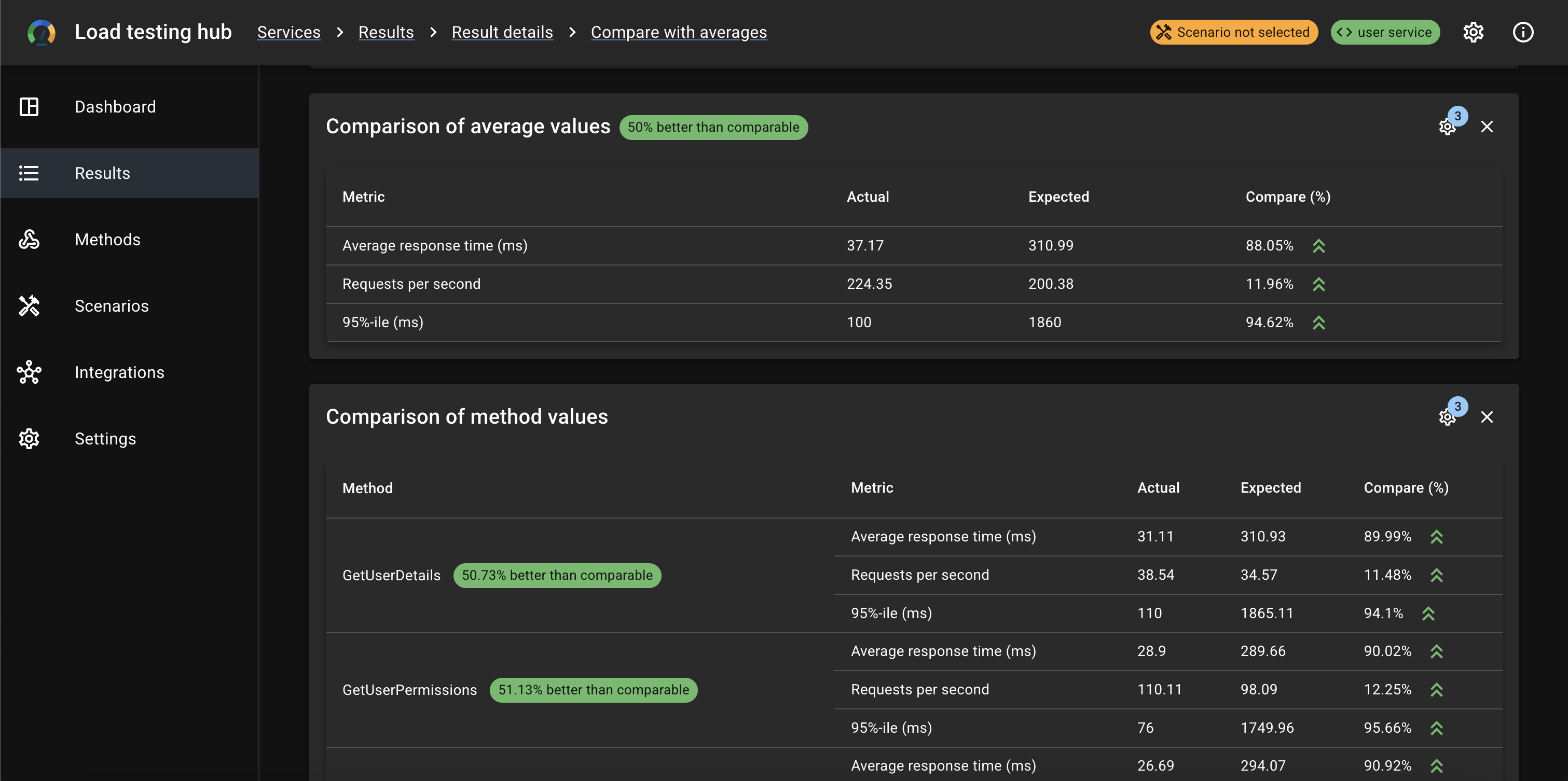Screen dimensions: 1568x781
Task: Open the Integrations hub icon
Action: [29, 372]
